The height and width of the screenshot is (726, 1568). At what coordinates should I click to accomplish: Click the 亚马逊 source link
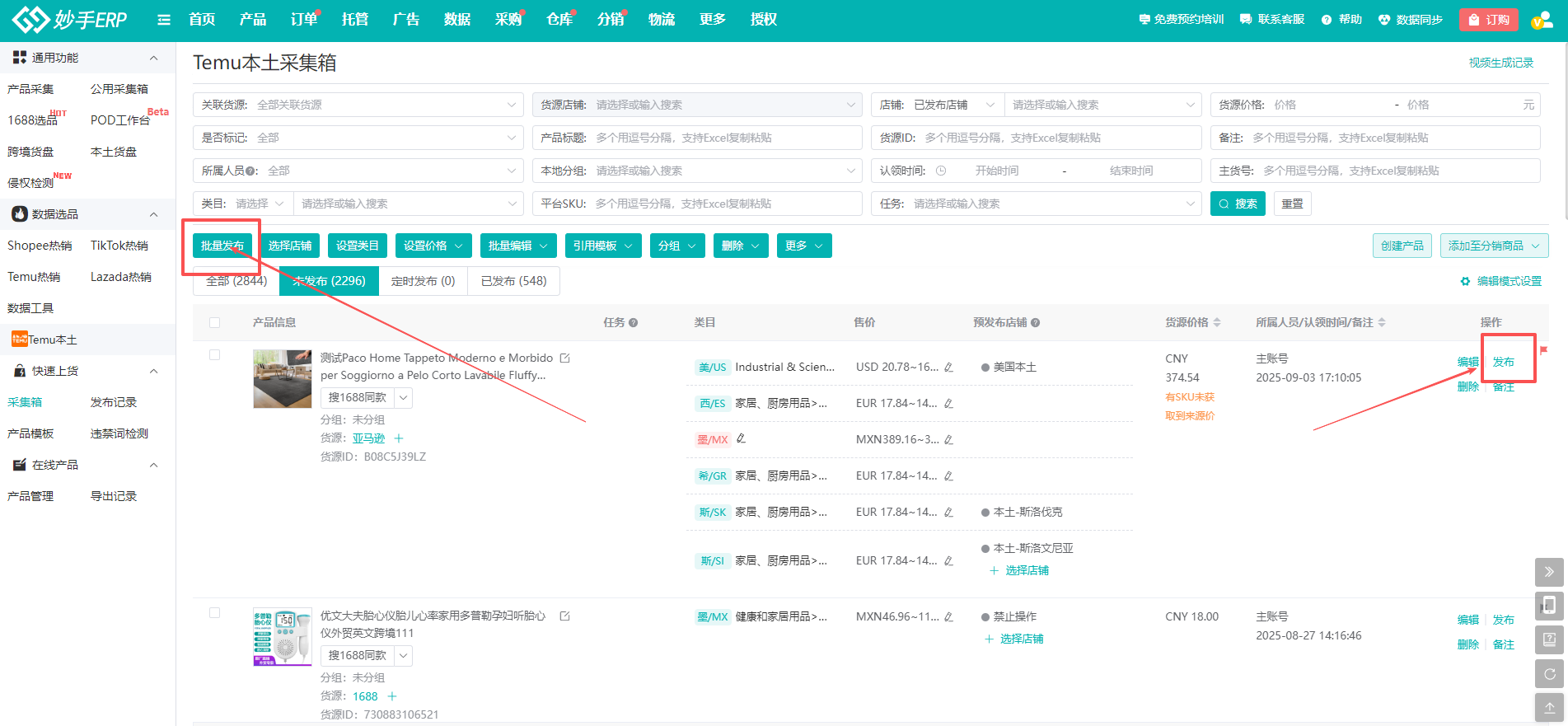click(368, 438)
